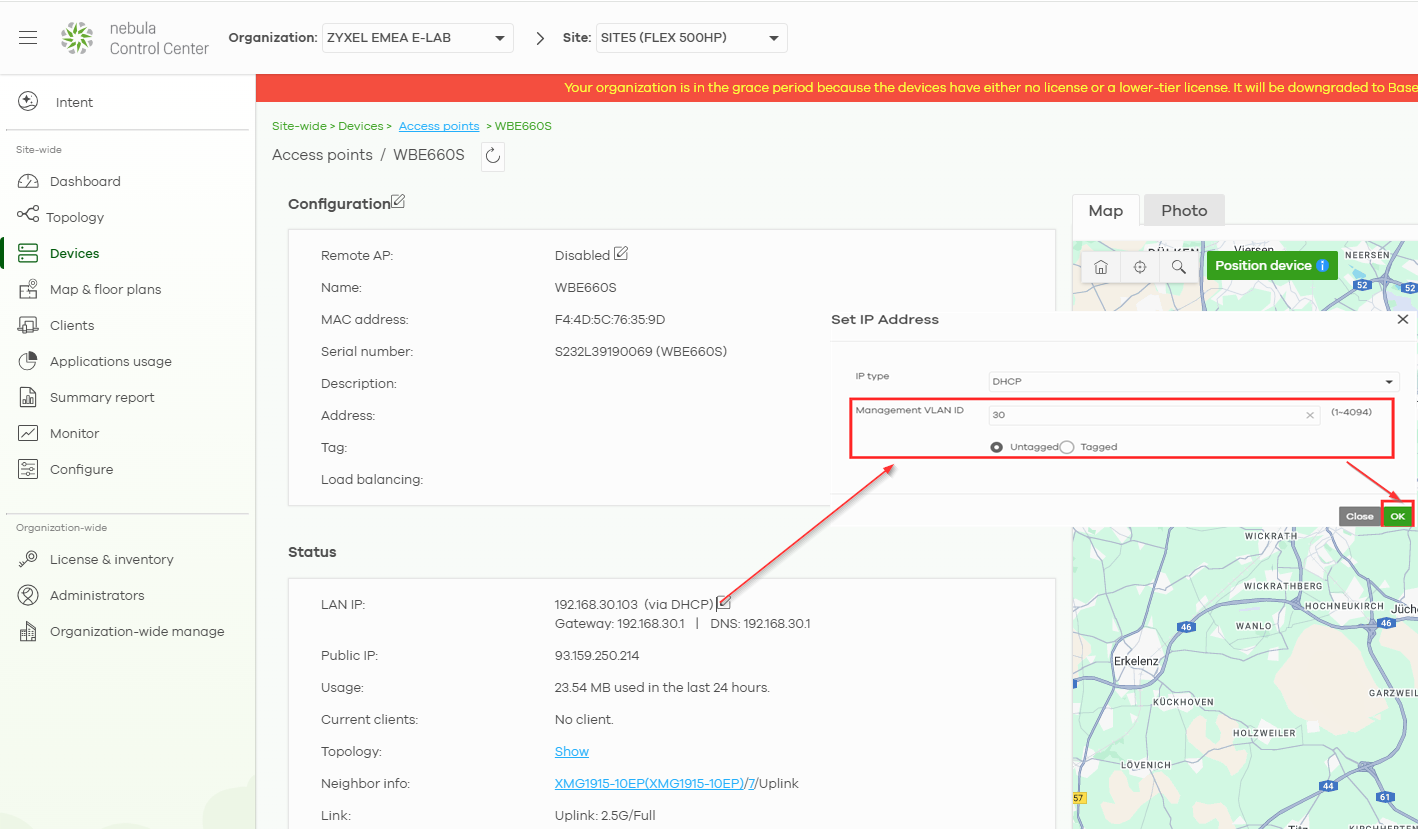Open the Access points breadcrumb link
The height and width of the screenshot is (829, 1418).
(x=439, y=126)
